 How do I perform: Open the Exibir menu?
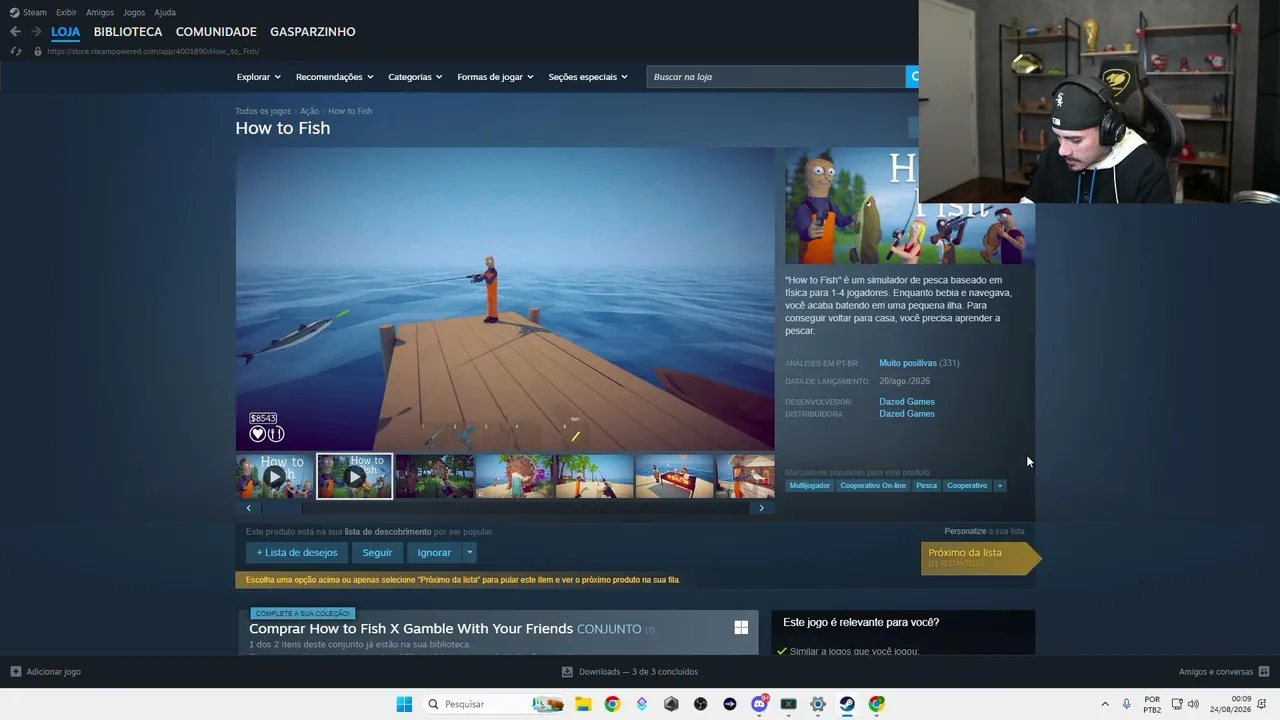pos(66,12)
